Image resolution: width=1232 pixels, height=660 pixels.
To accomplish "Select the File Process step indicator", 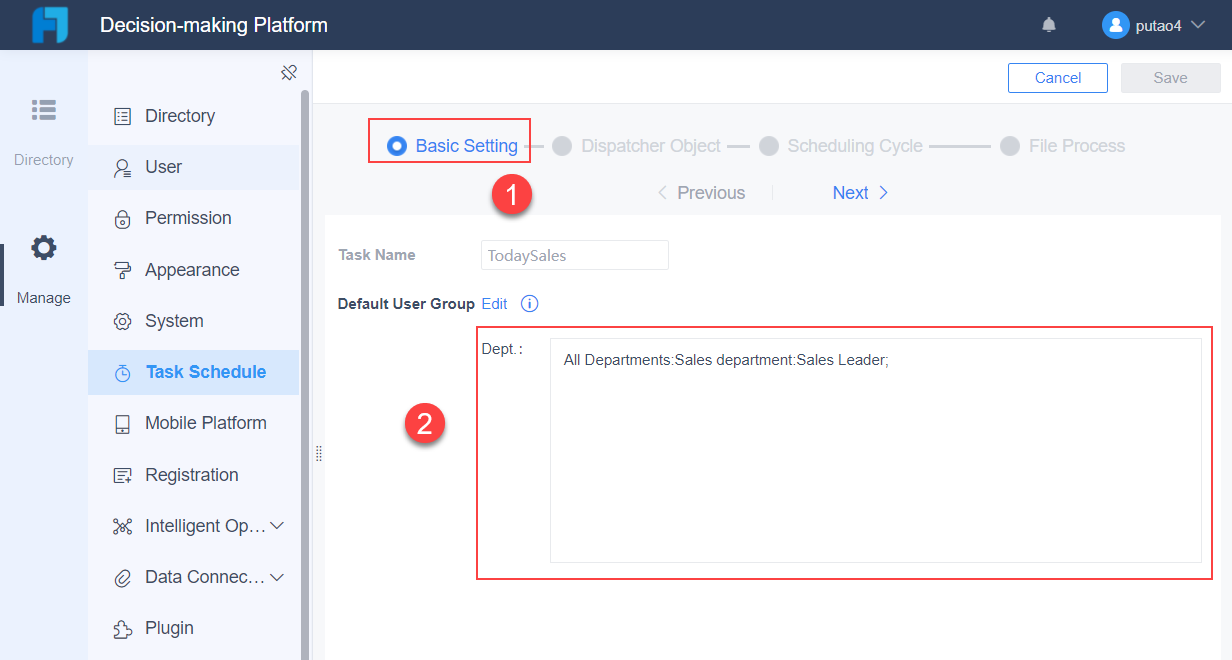I will [1010, 145].
